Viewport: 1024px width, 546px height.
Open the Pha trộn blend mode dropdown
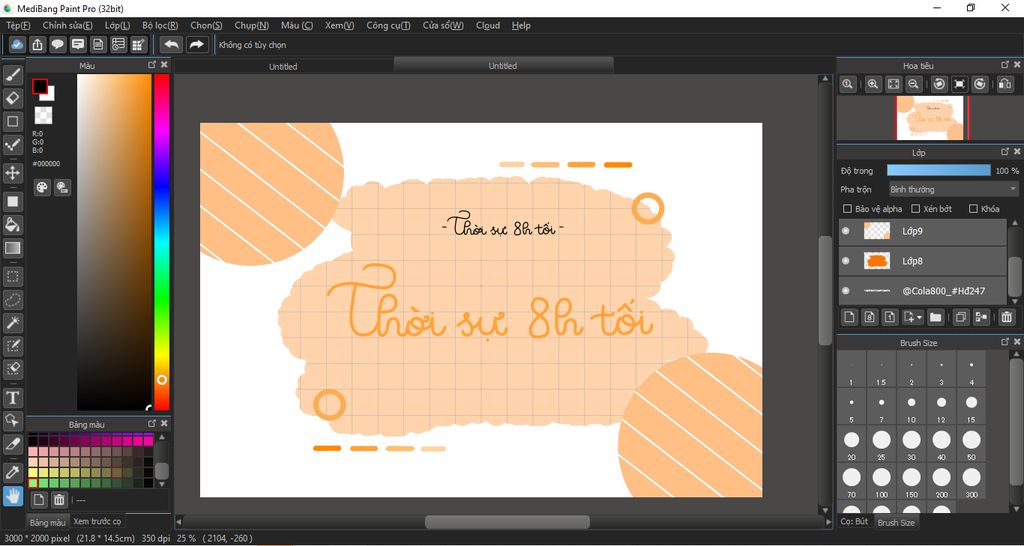pyautogui.click(x=953, y=189)
